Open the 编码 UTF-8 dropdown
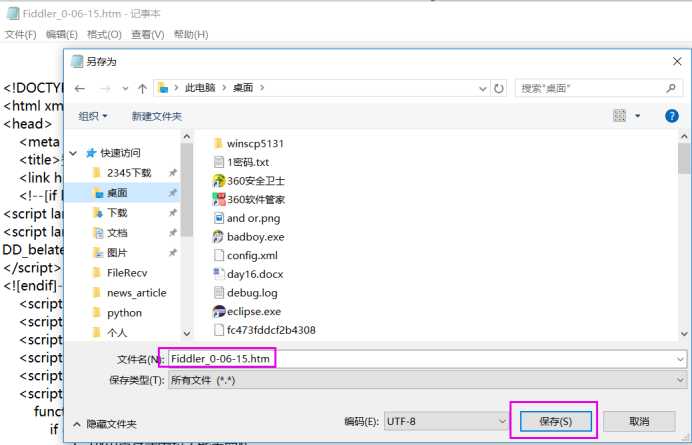This screenshot has height=445, width=692. tap(446, 421)
